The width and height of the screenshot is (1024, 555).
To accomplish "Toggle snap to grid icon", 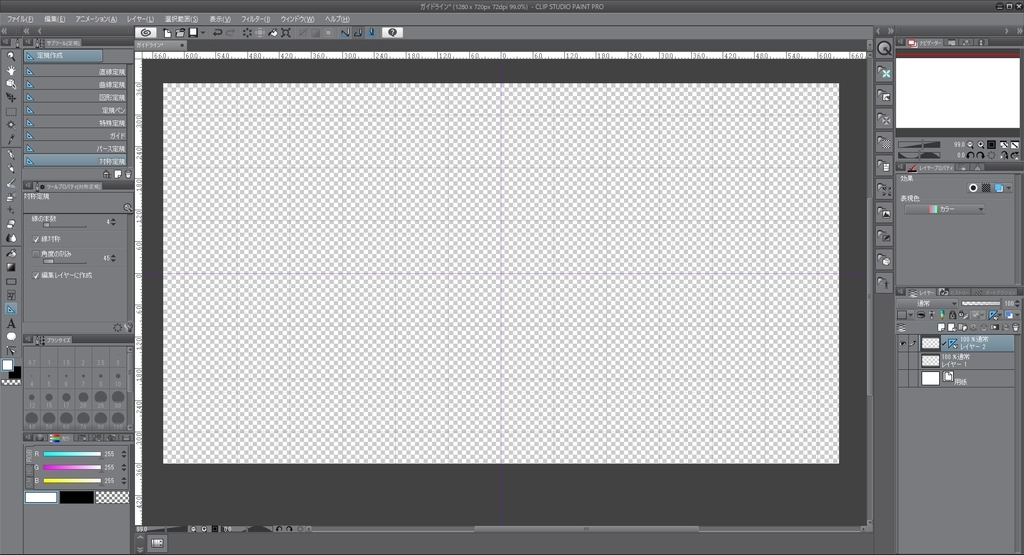I will click(371, 33).
